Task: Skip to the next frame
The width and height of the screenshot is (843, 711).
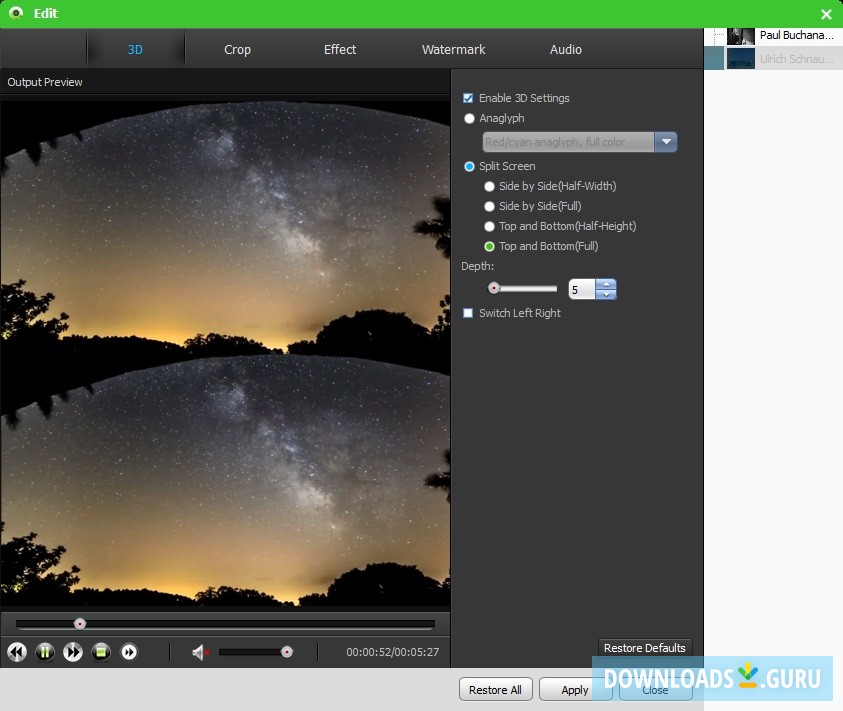Action: (129, 652)
